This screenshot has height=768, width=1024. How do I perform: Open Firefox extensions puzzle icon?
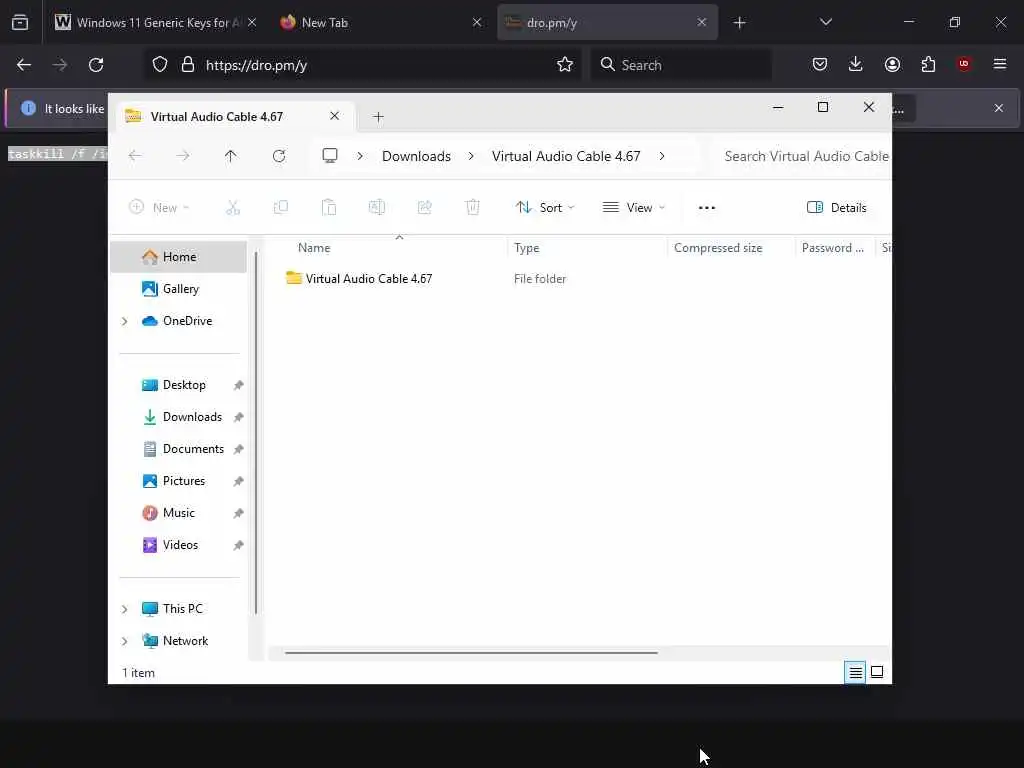tap(928, 64)
